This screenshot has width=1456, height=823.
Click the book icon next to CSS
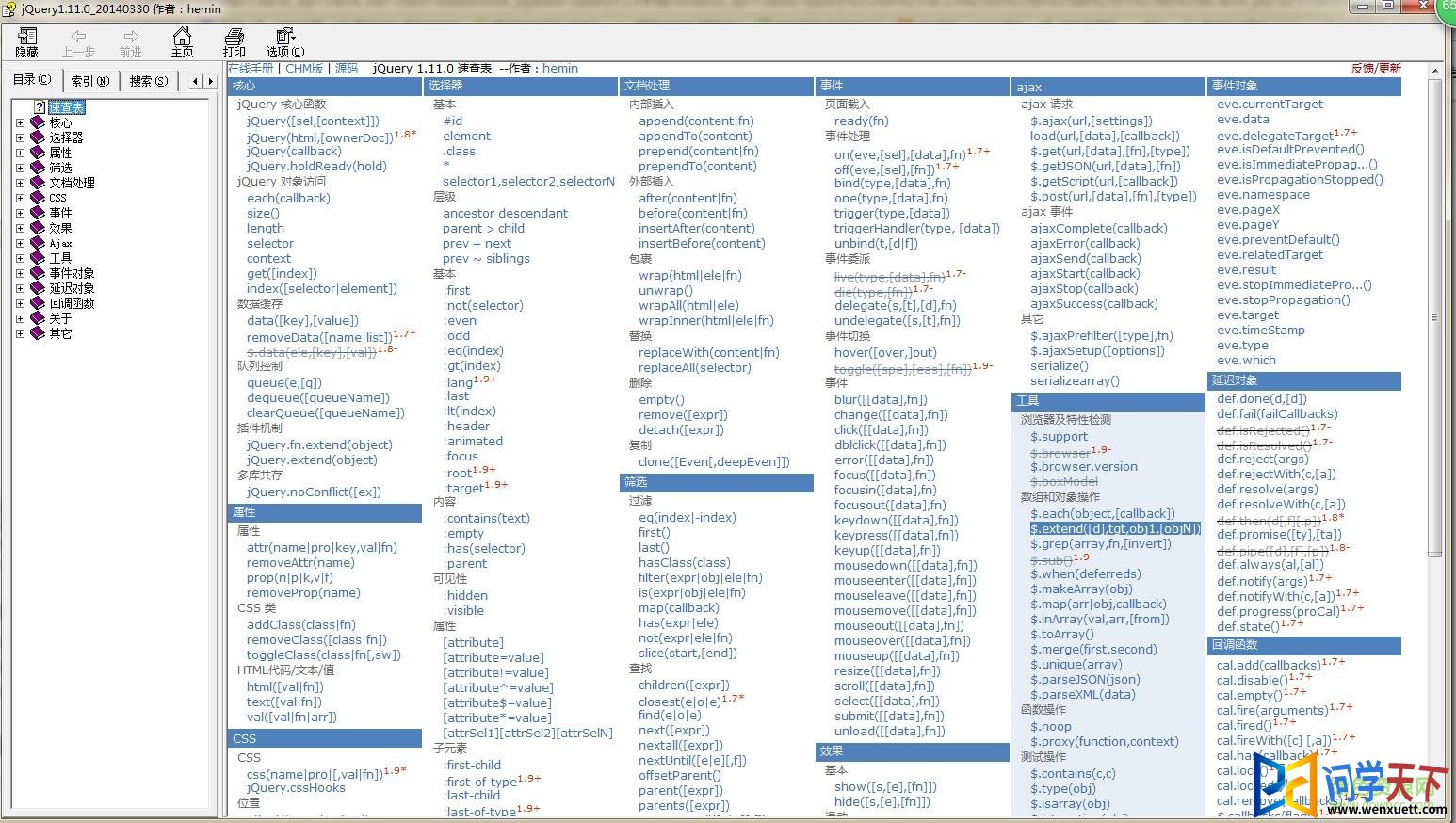click(x=38, y=198)
